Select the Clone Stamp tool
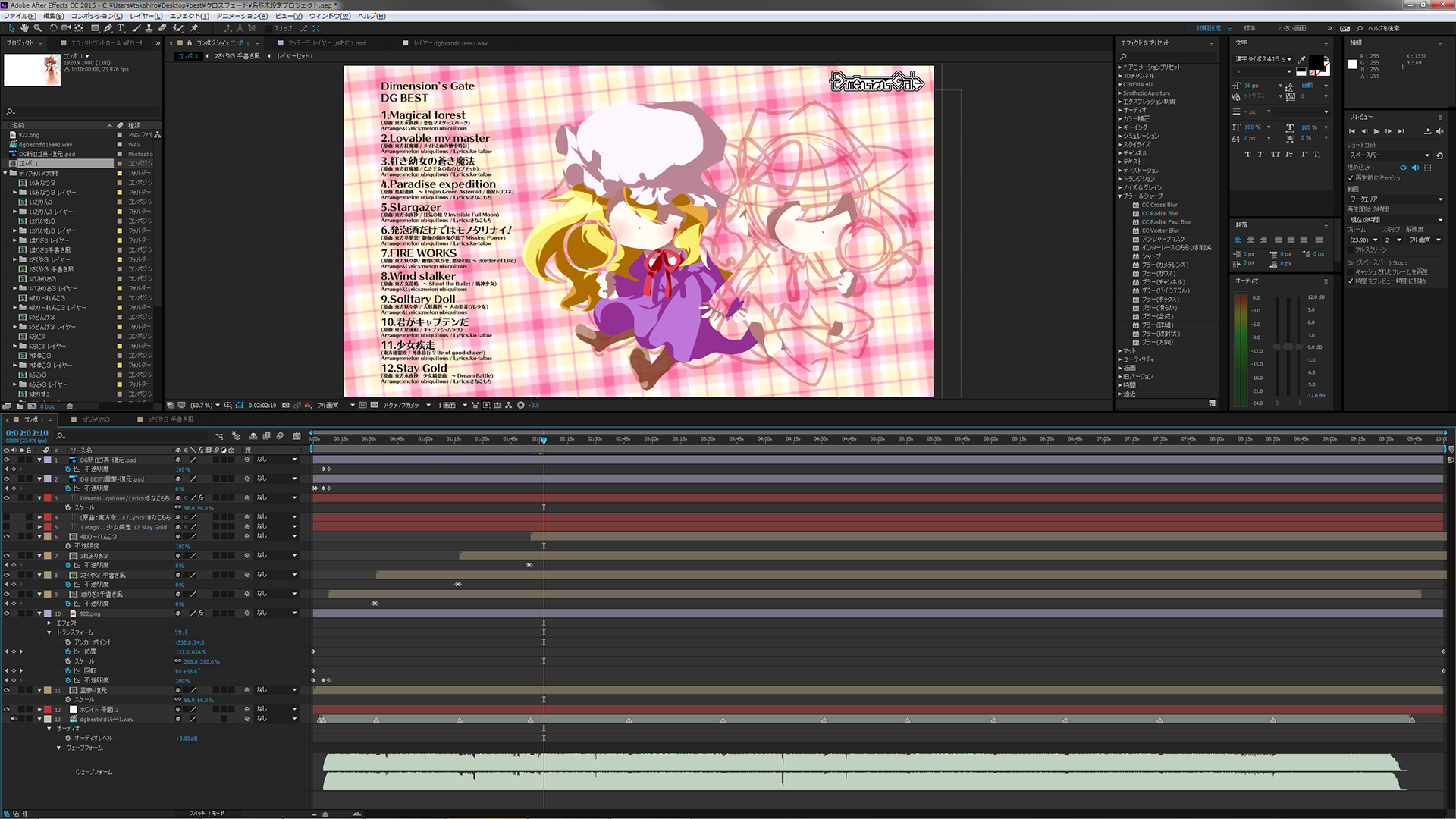This screenshot has width=1456, height=819. coord(149,28)
